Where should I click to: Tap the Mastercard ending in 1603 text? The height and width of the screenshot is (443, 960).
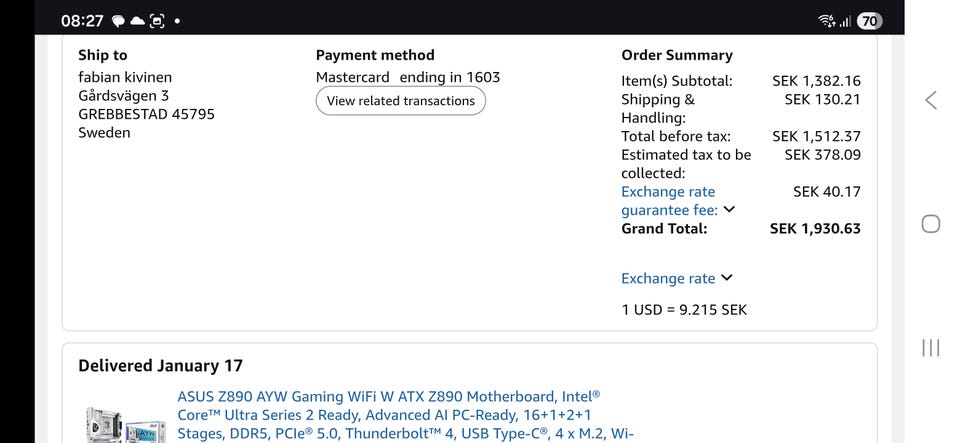(x=408, y=77)
